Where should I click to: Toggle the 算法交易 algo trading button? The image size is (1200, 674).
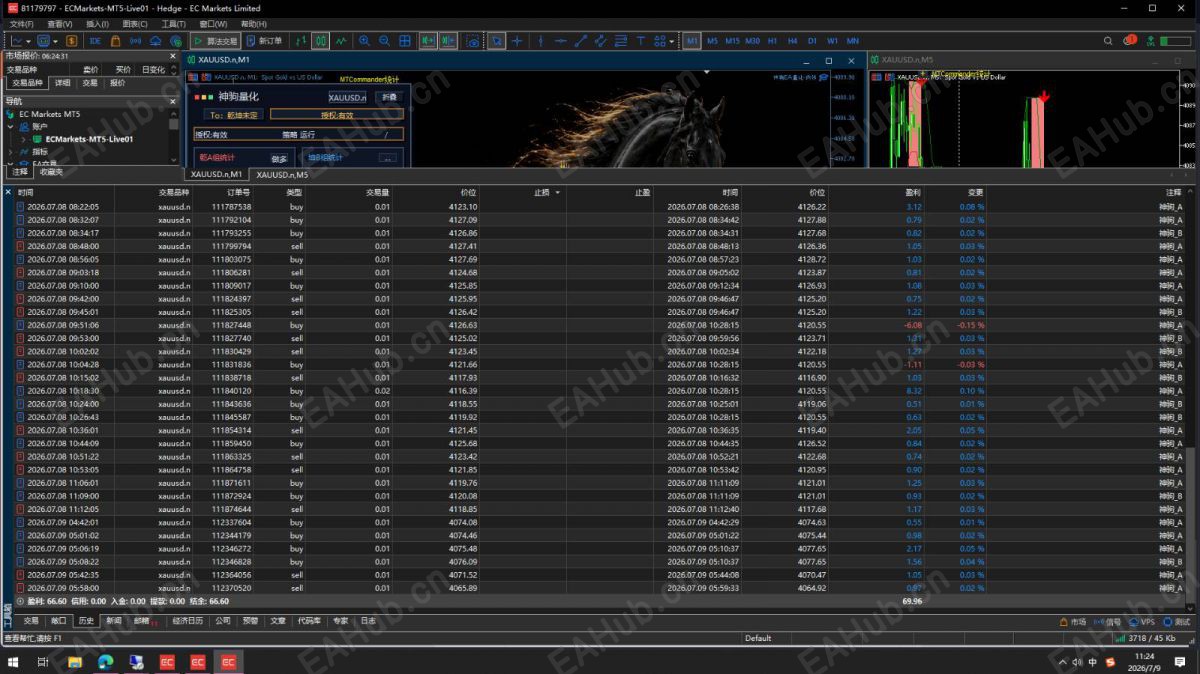(215, 41)
